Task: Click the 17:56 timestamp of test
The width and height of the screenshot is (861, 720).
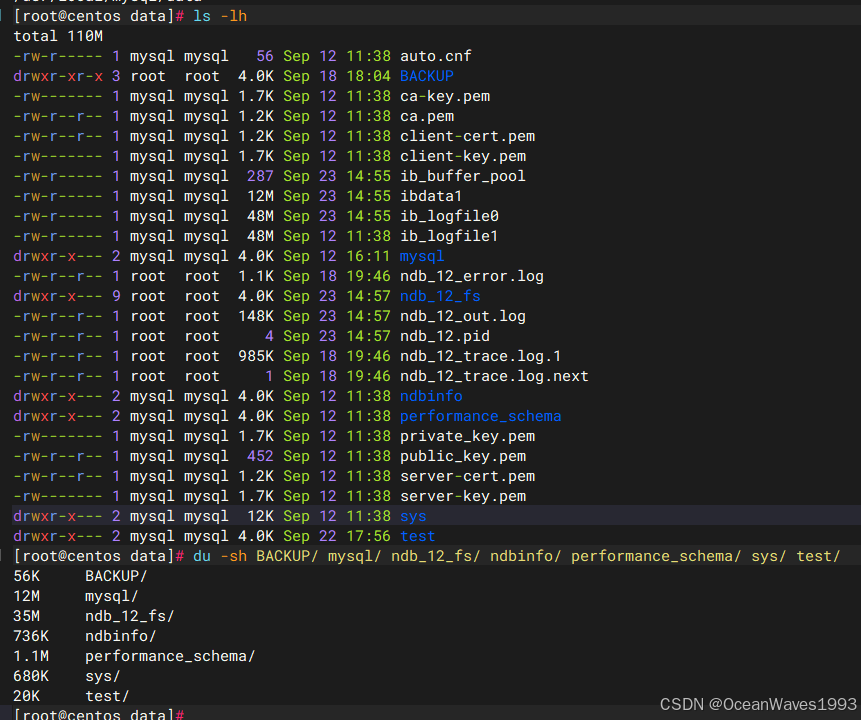Action: [368, 536]
